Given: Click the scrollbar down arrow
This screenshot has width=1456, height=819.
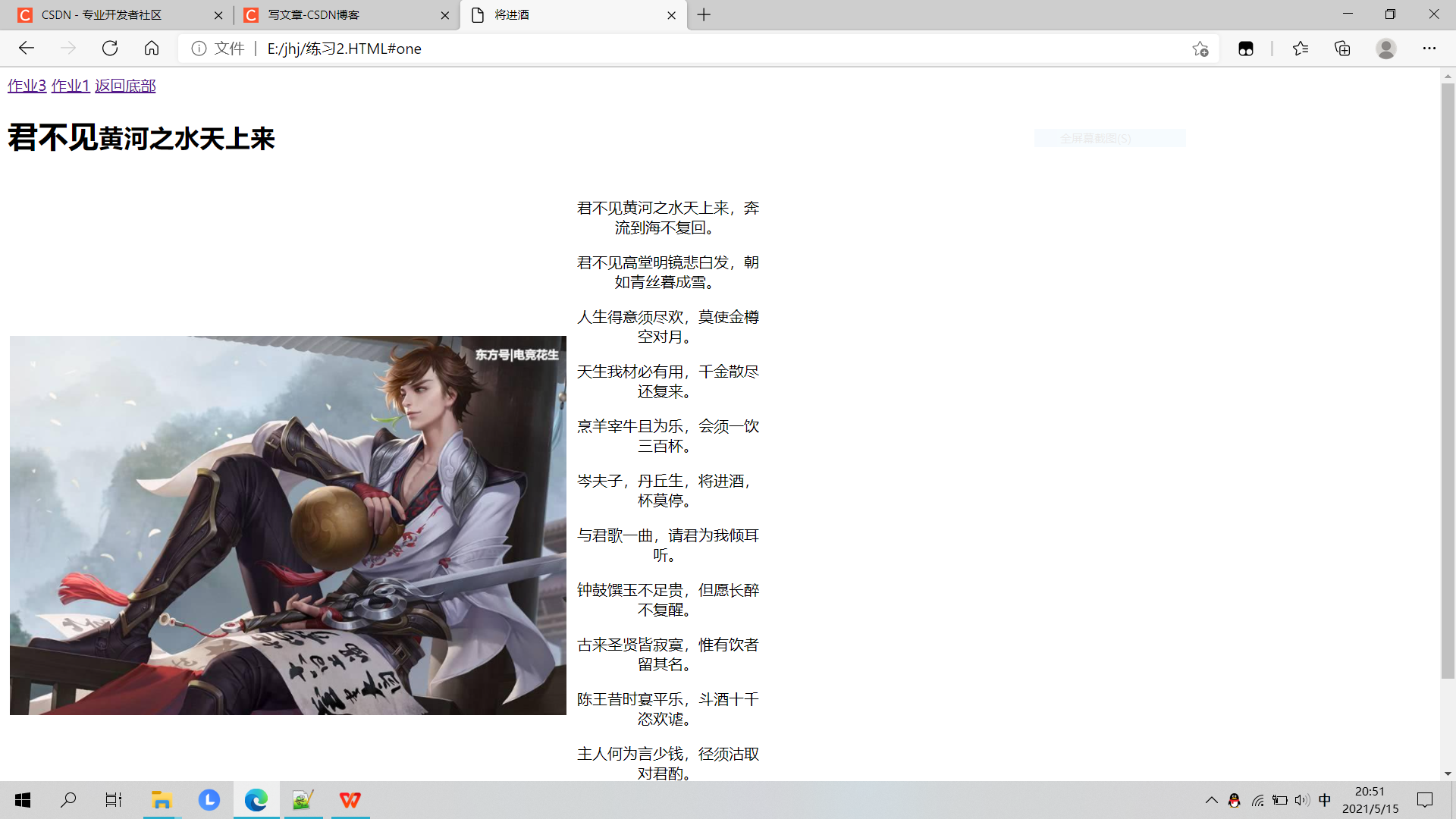Looking at the screenshot, I should (x=1448, y=773).
